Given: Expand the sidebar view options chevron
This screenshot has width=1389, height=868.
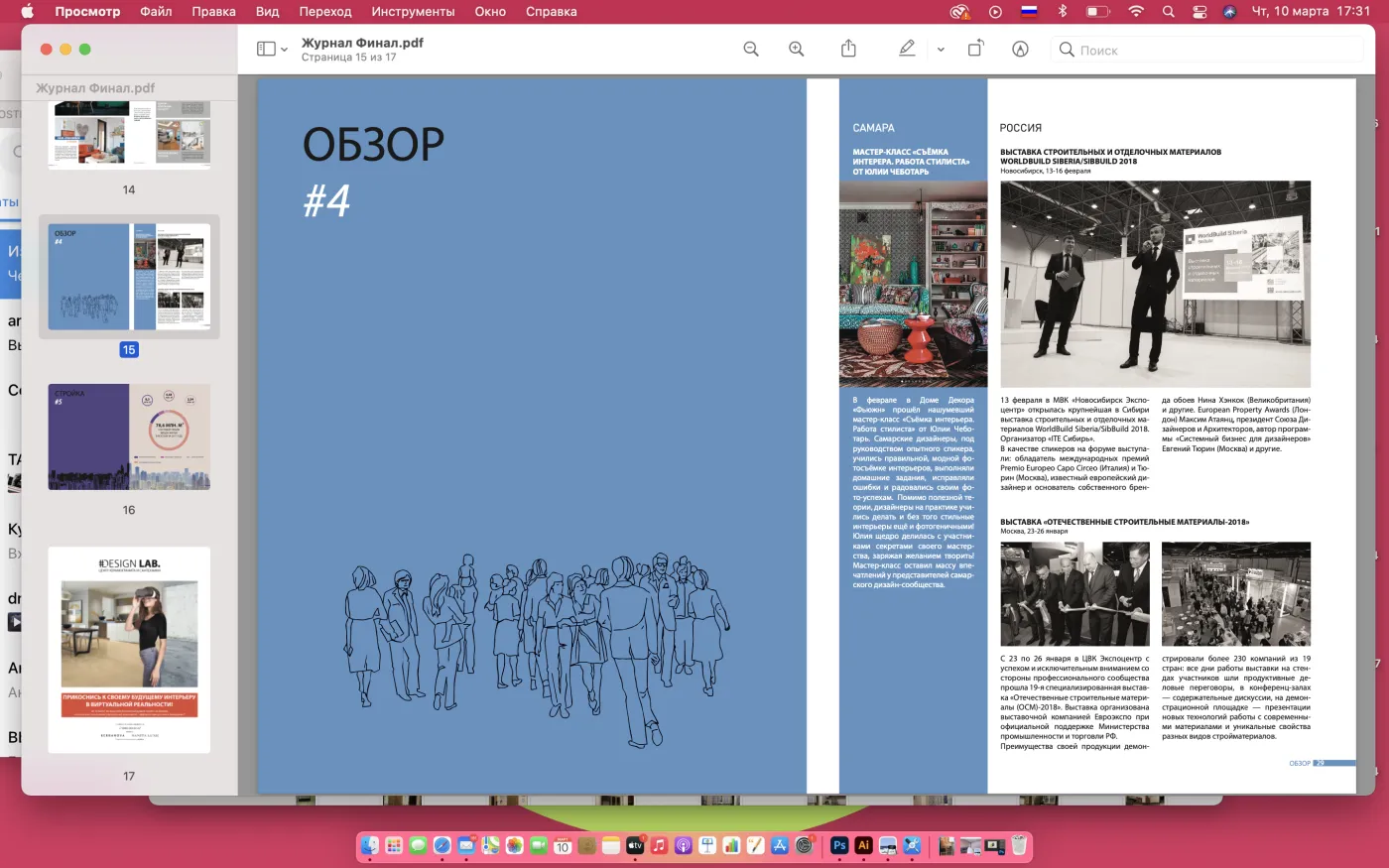Looking at the screenshot, I should coord(285,50).
